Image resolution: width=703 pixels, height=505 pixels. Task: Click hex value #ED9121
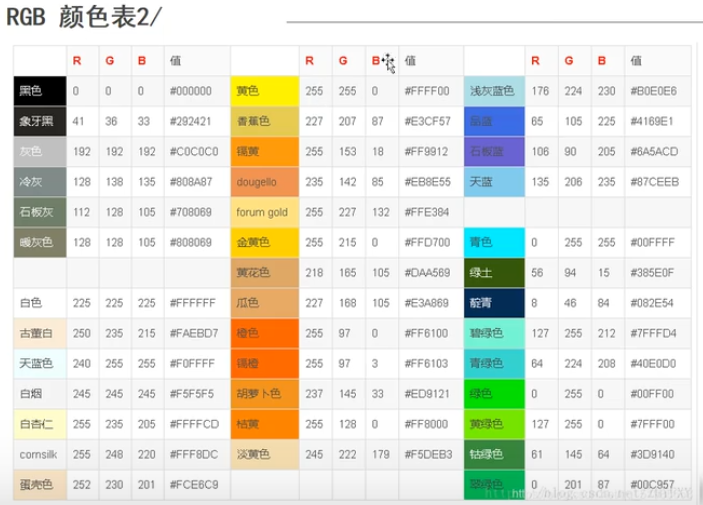point(427,394)
